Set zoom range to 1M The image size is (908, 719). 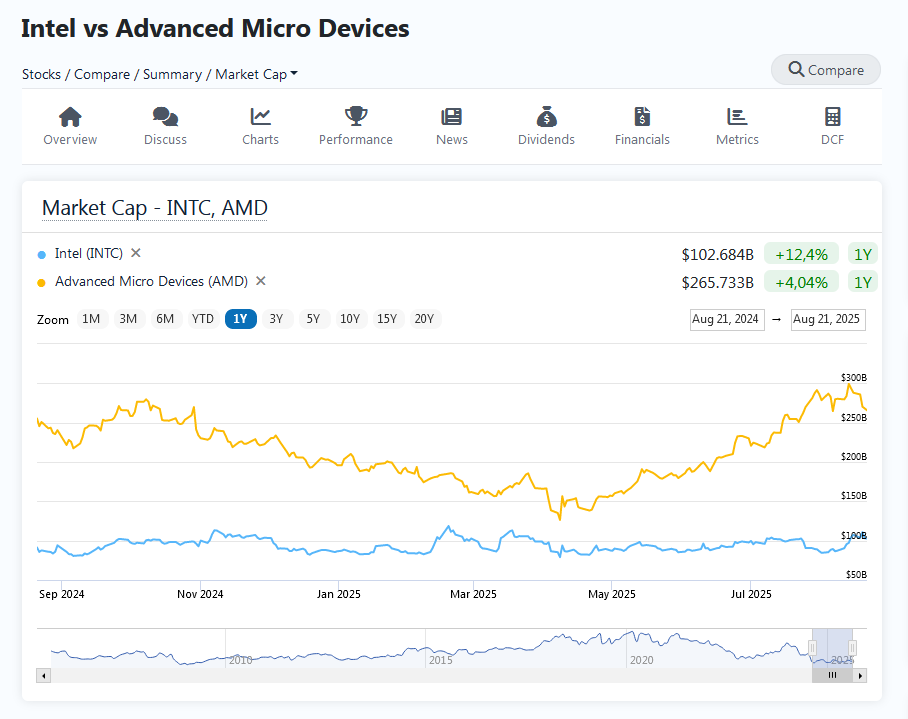[x=91, y=319]
